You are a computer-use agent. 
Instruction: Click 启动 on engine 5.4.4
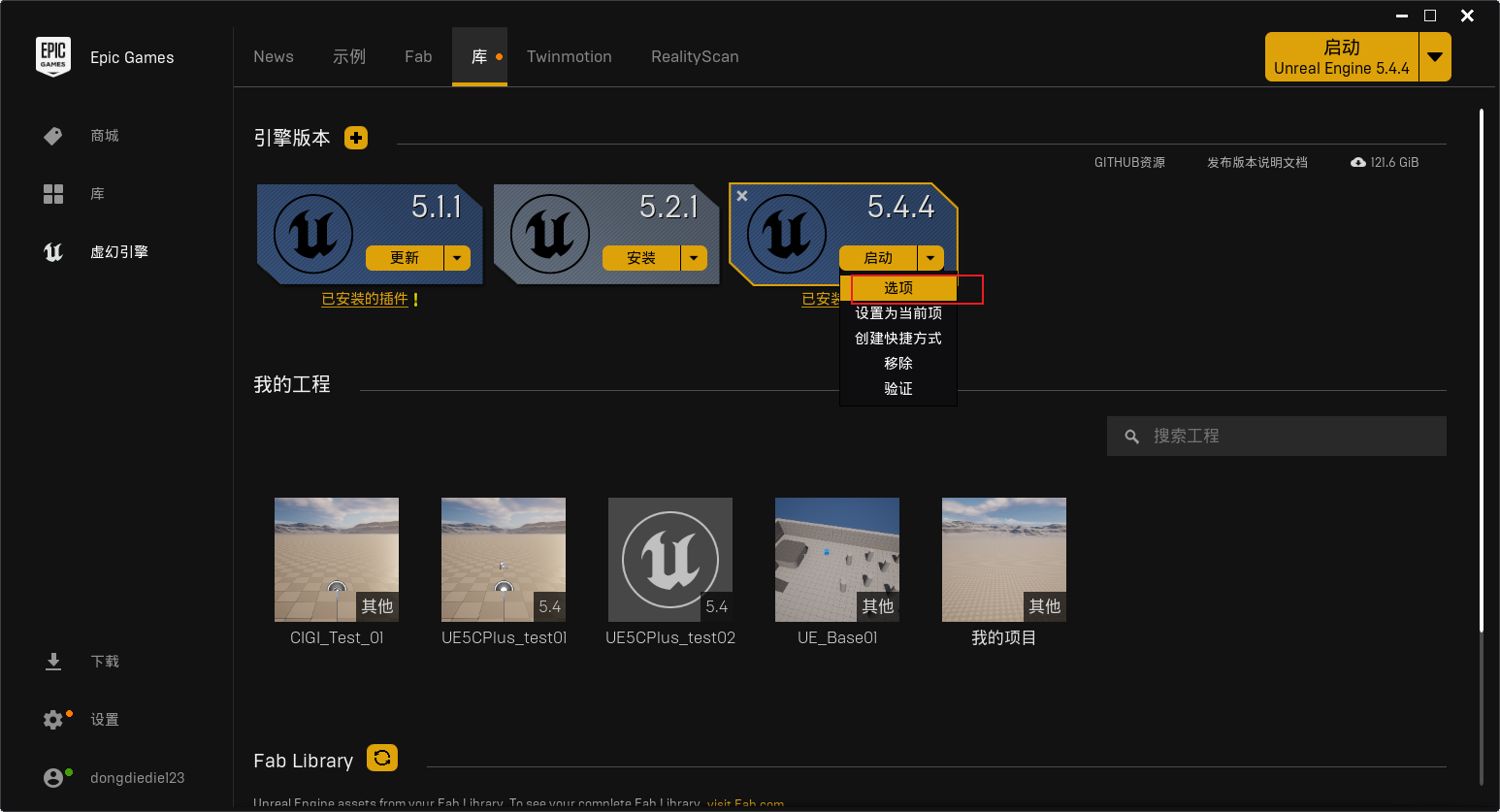point(878,258)
